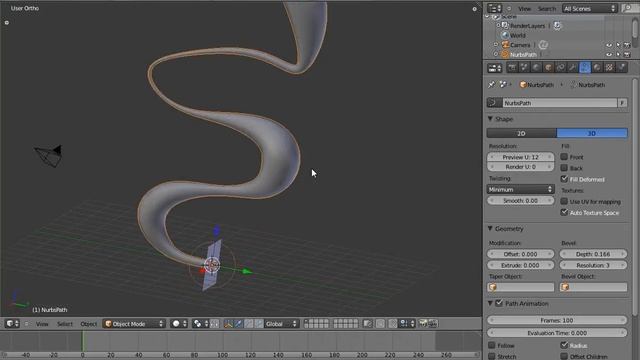The width and height of the screenshot is (640, 360).
Task: Open the viewport shading dropdown
Action: click(179, 324)
